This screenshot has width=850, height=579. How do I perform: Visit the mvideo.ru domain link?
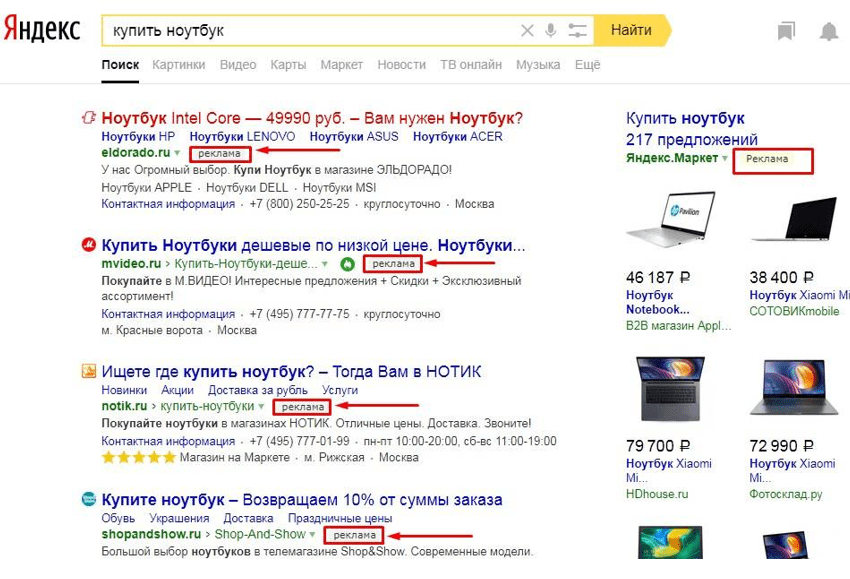point(131,264)
